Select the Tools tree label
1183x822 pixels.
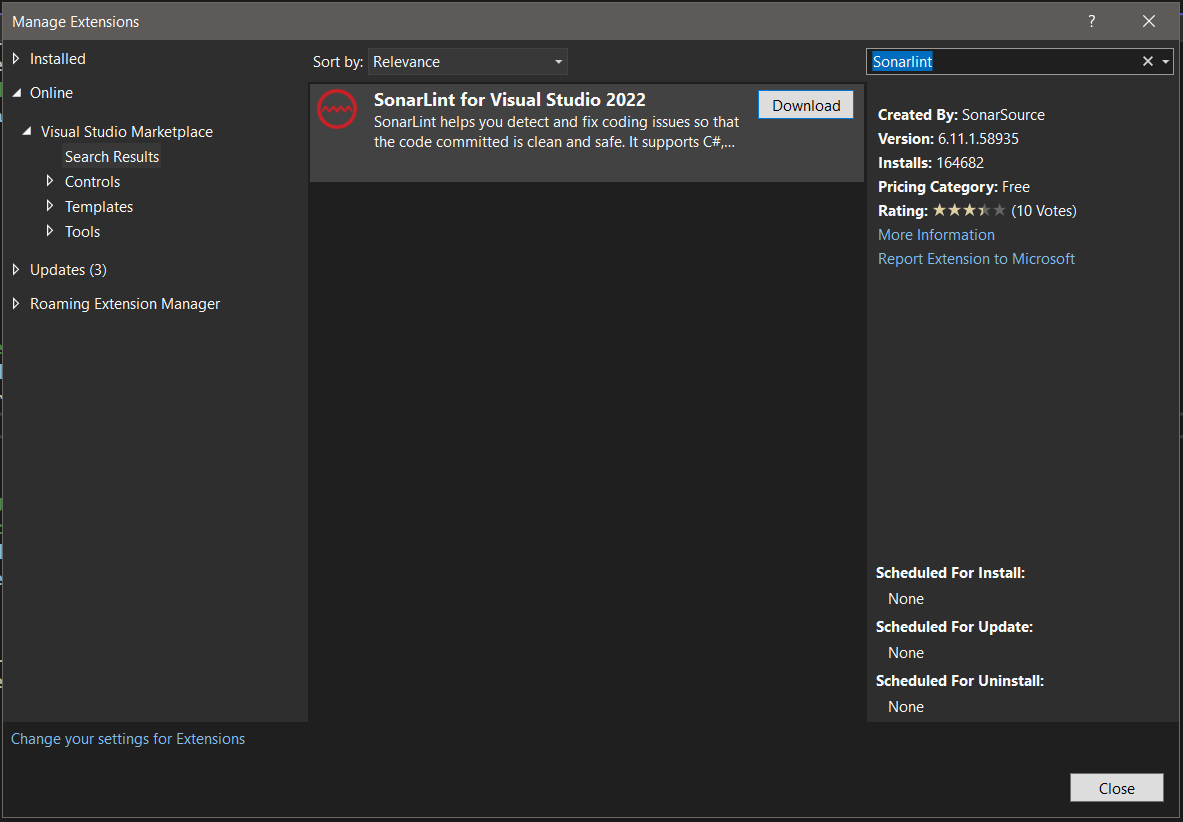click(x=82, y=232)
